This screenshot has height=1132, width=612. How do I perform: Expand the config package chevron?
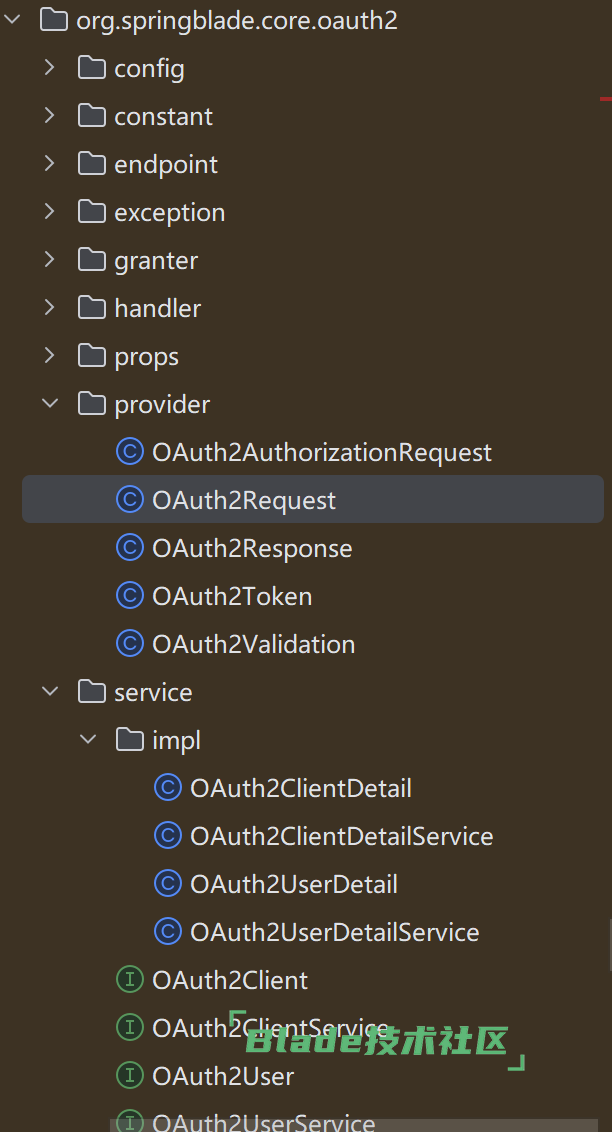pyautogui.click(x=50, y=68)
